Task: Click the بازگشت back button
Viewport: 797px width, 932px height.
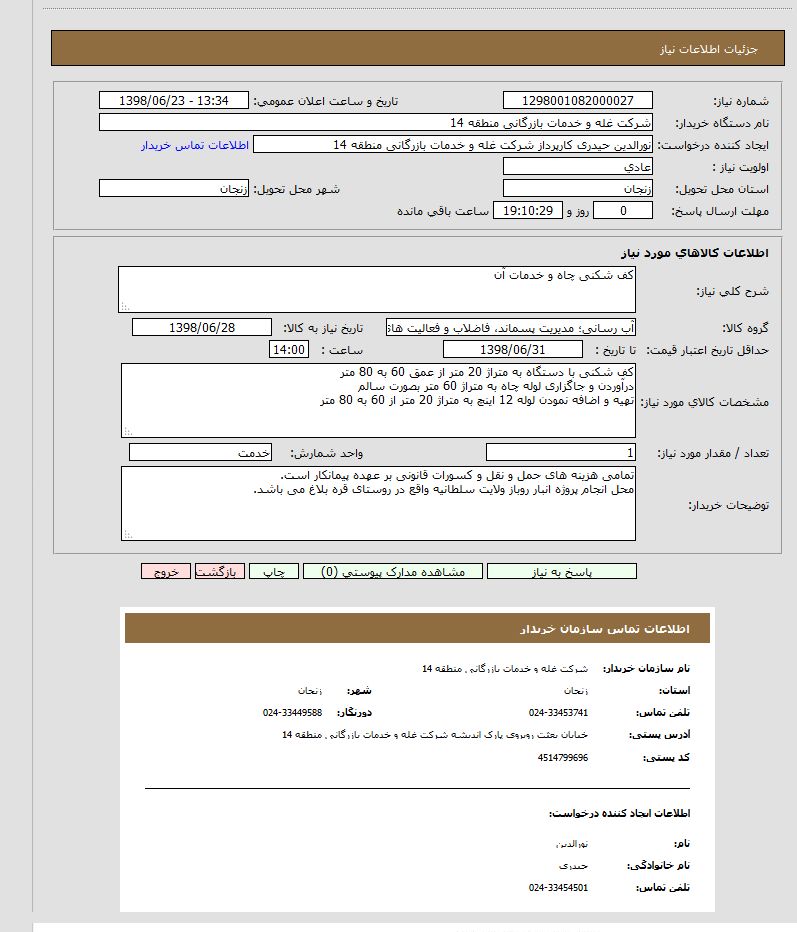Action: [x=219, y=572]
